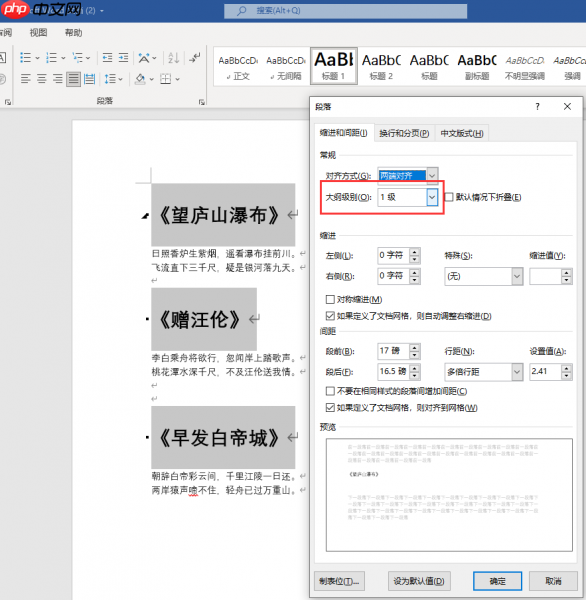Apply the 副标题 style
The image size is (586, 600).
[477, 66]
